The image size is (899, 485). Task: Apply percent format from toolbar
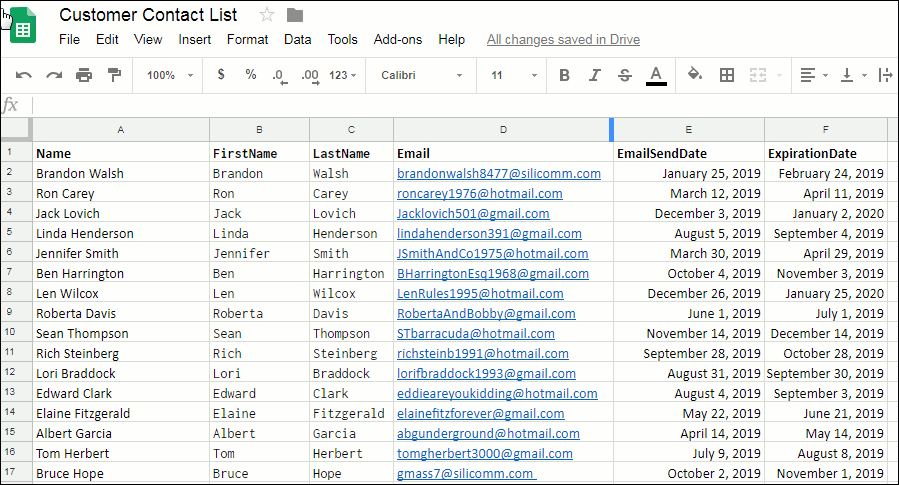click(251, 75)
